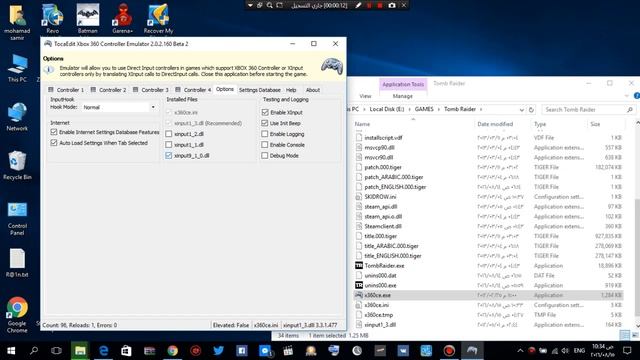Toggle the Enable XInput checkbox

pos(265,112)
